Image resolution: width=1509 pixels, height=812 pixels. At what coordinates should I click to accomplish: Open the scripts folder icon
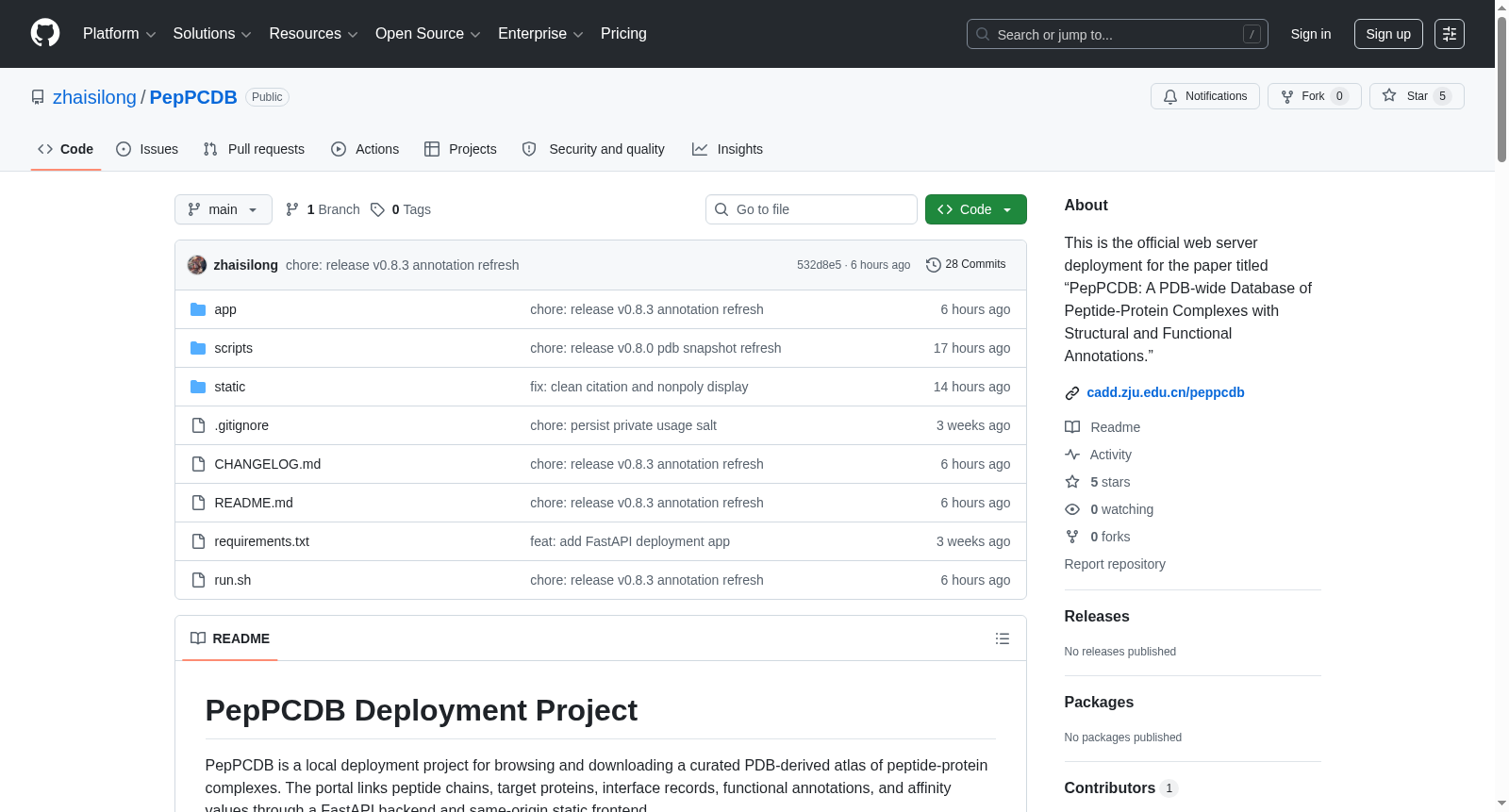click(x=198, y=348)
